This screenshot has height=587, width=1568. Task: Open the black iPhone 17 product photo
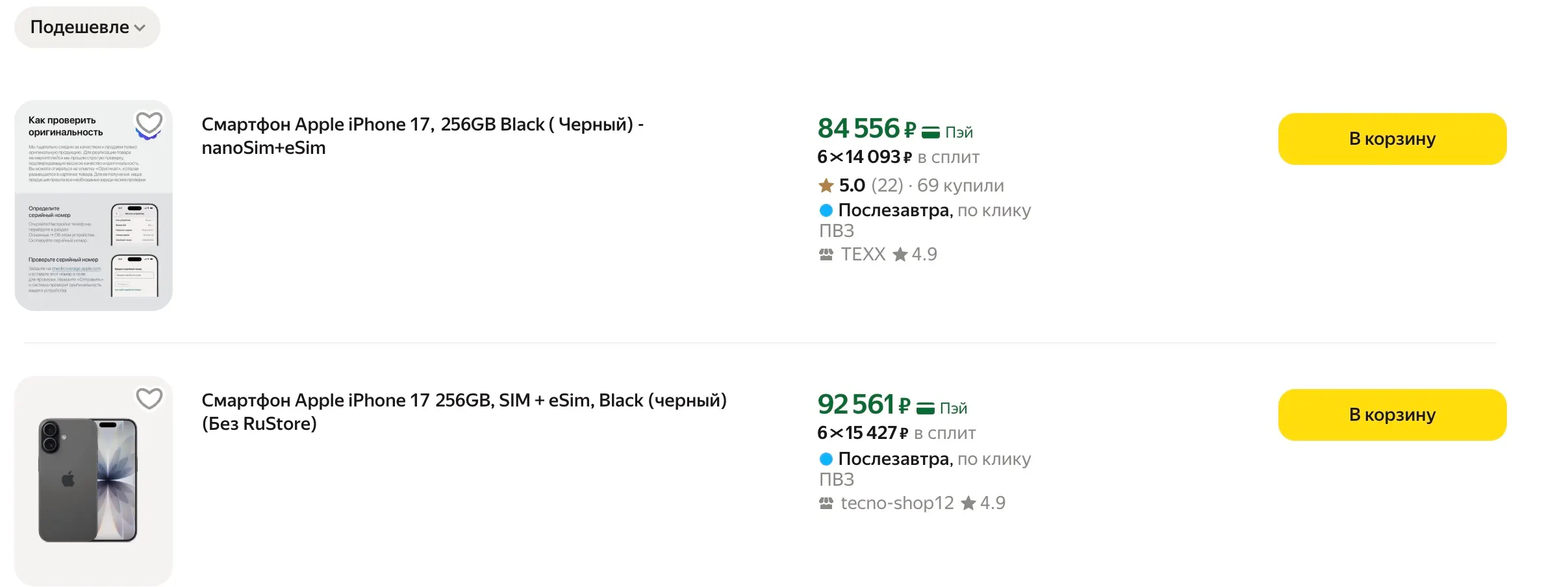[x=88, y=481]
